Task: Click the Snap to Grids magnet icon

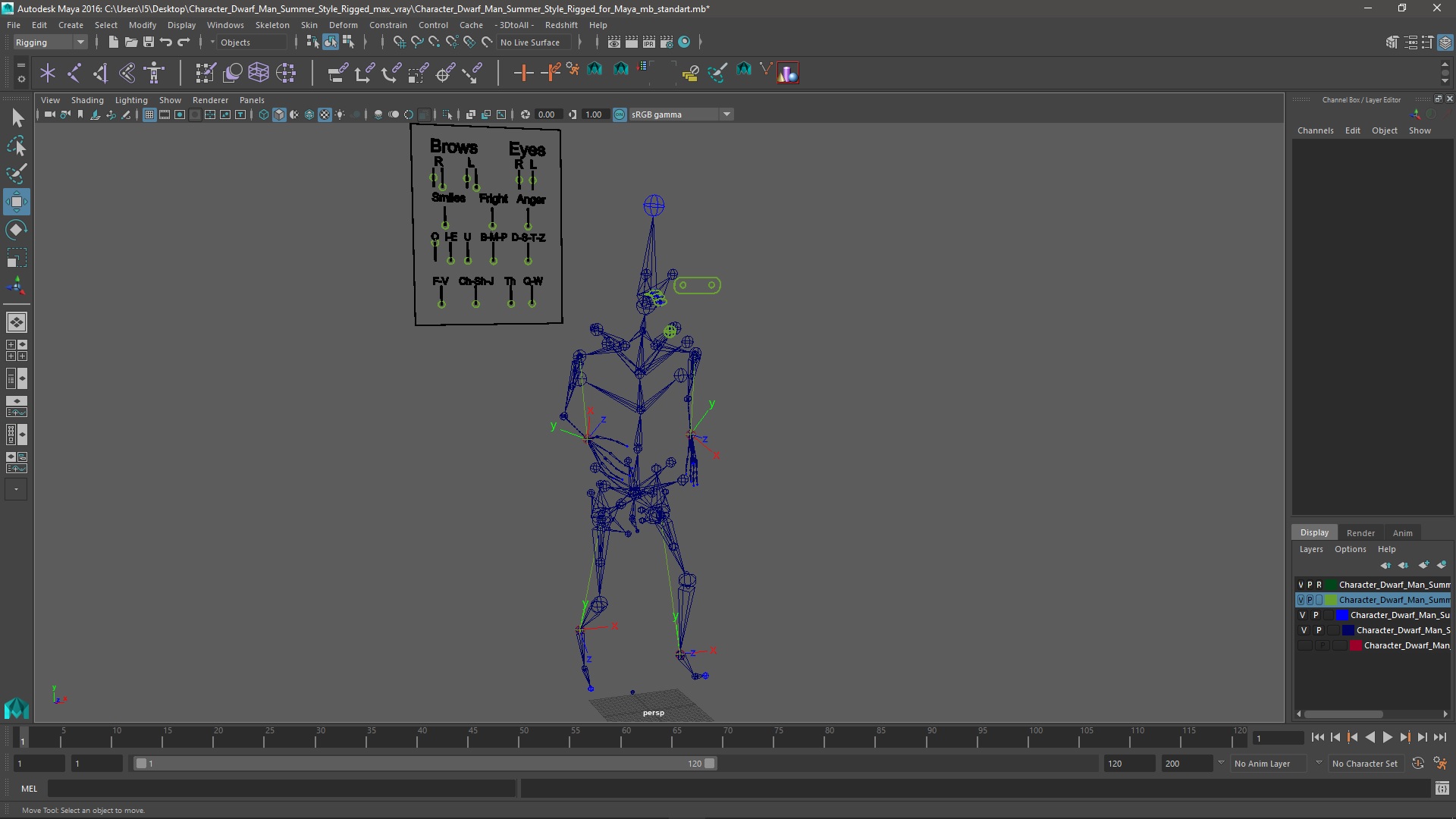Action: (399, 42)
